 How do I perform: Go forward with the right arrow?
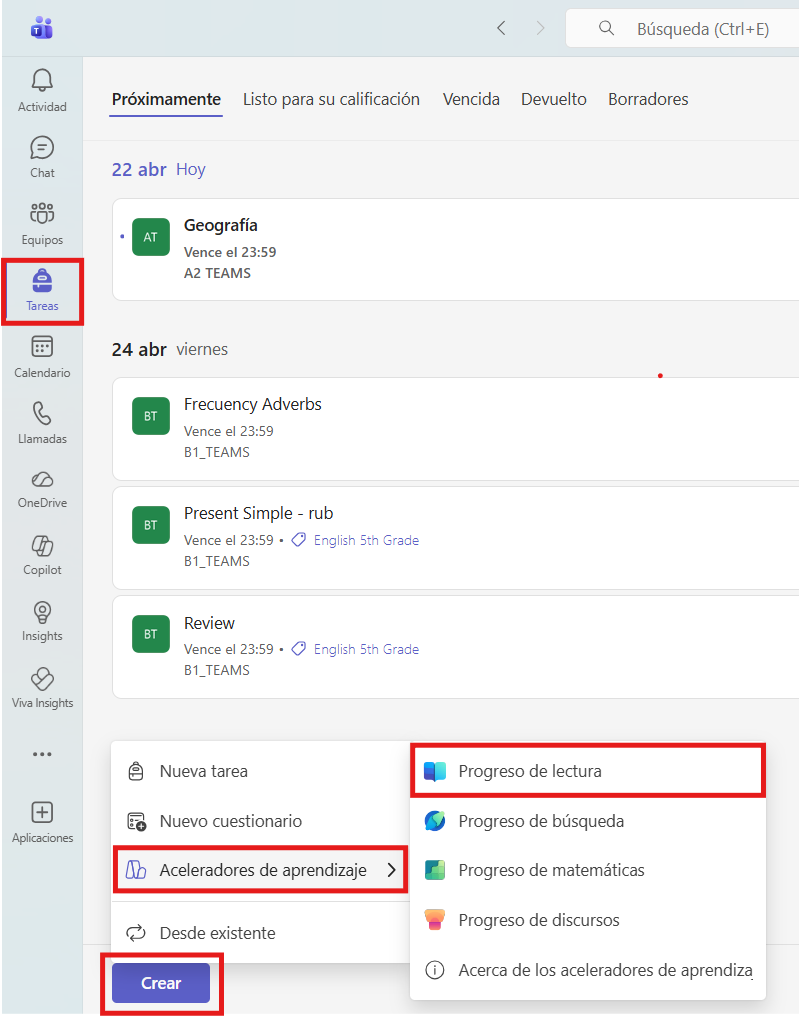tap(540, 28)
